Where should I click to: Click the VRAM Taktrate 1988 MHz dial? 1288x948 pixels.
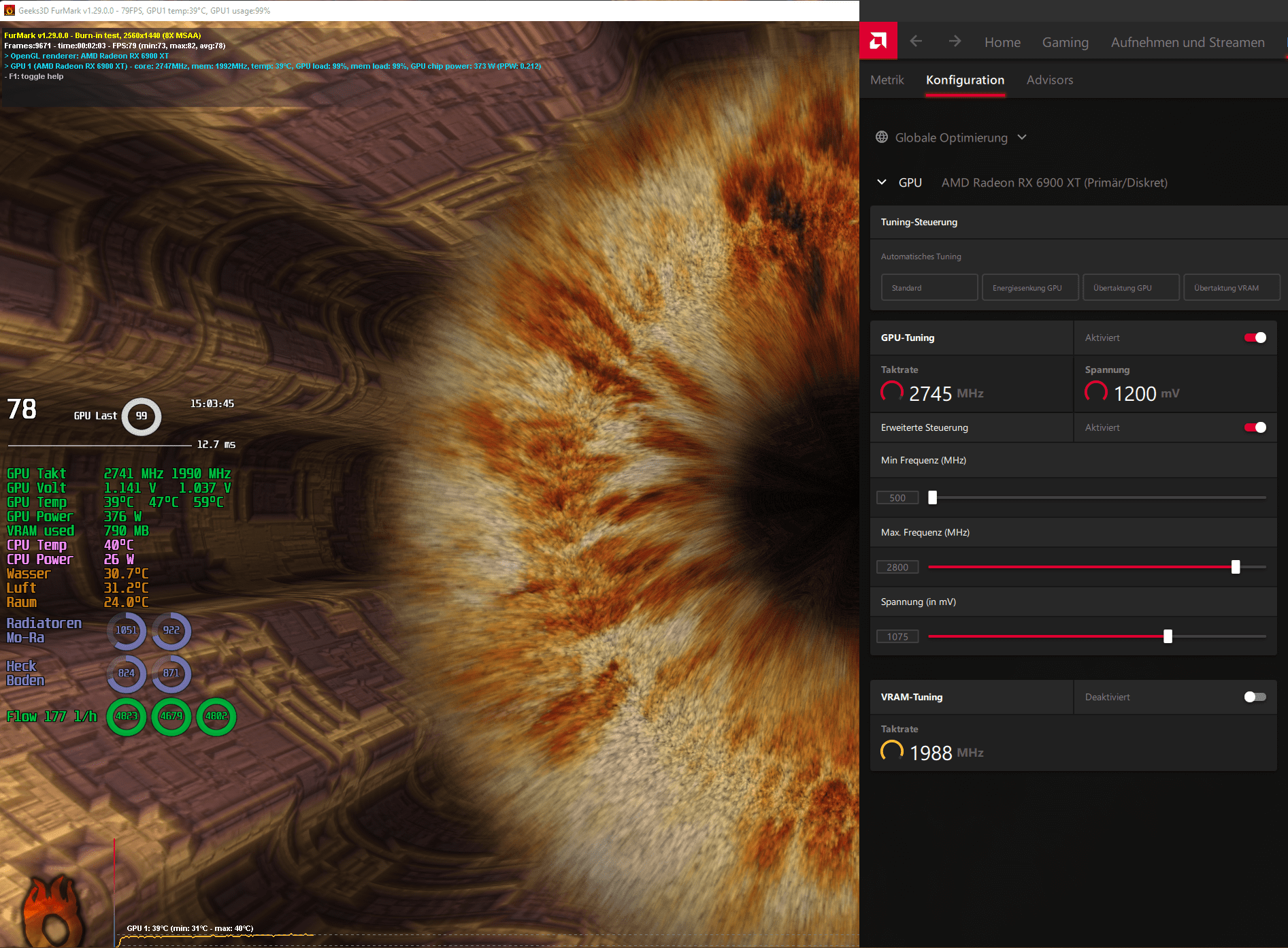pyautogui.click(x=892, y=752)
